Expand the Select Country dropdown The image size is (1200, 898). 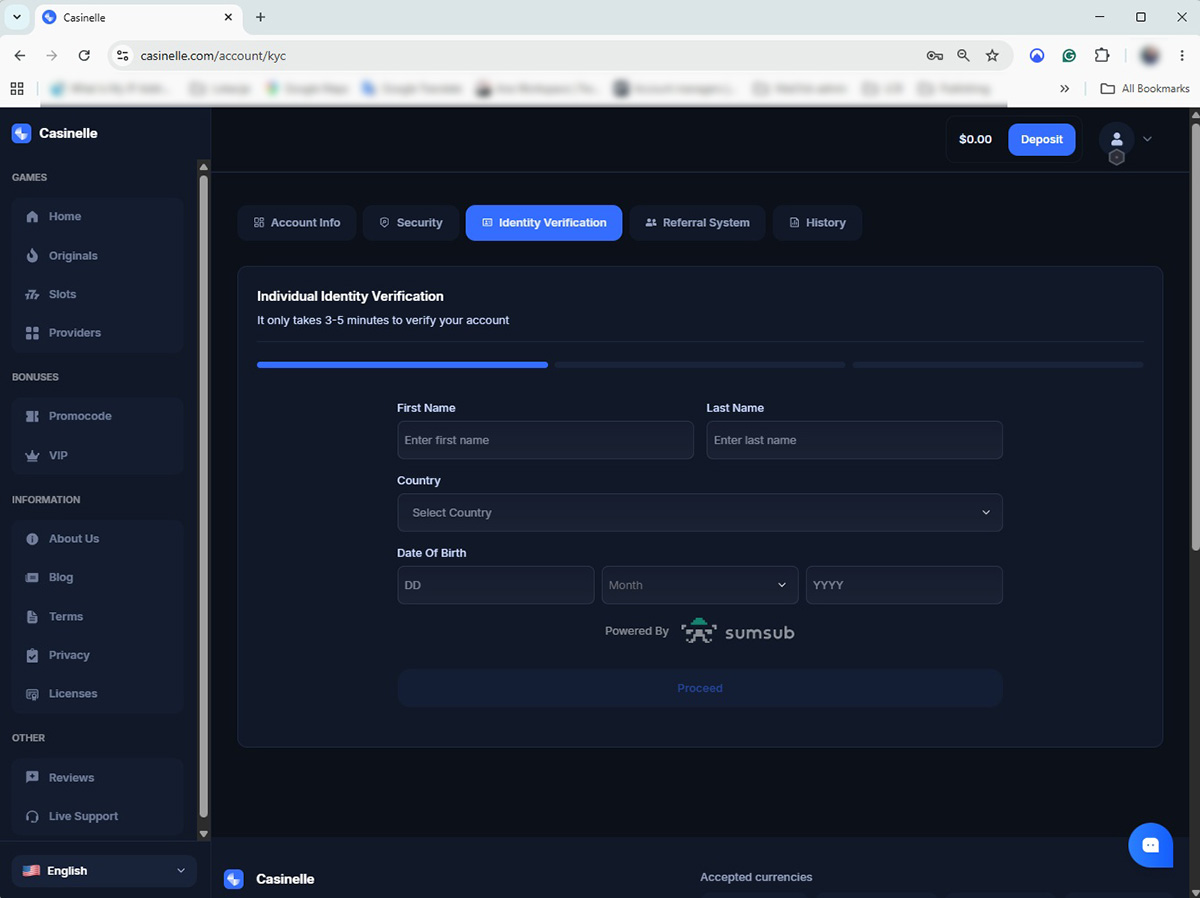coord(700,512)
